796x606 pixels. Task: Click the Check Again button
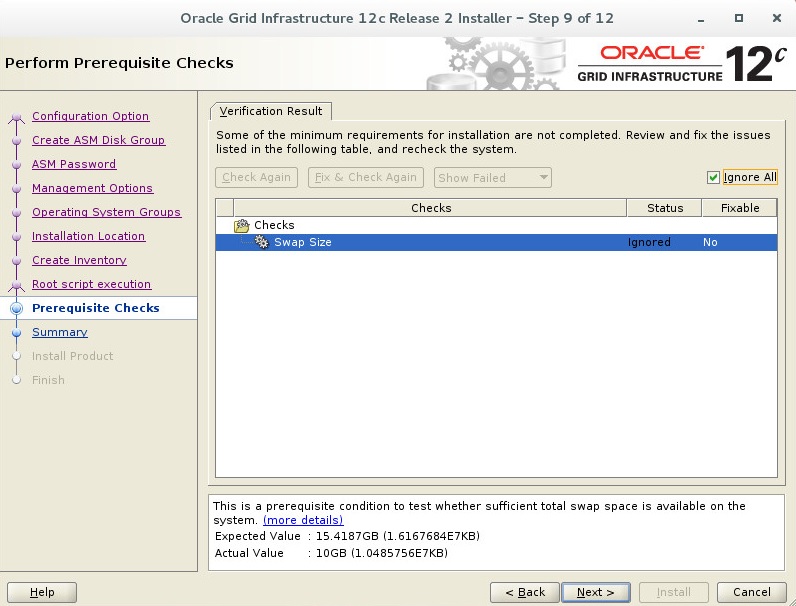(256, 177)
